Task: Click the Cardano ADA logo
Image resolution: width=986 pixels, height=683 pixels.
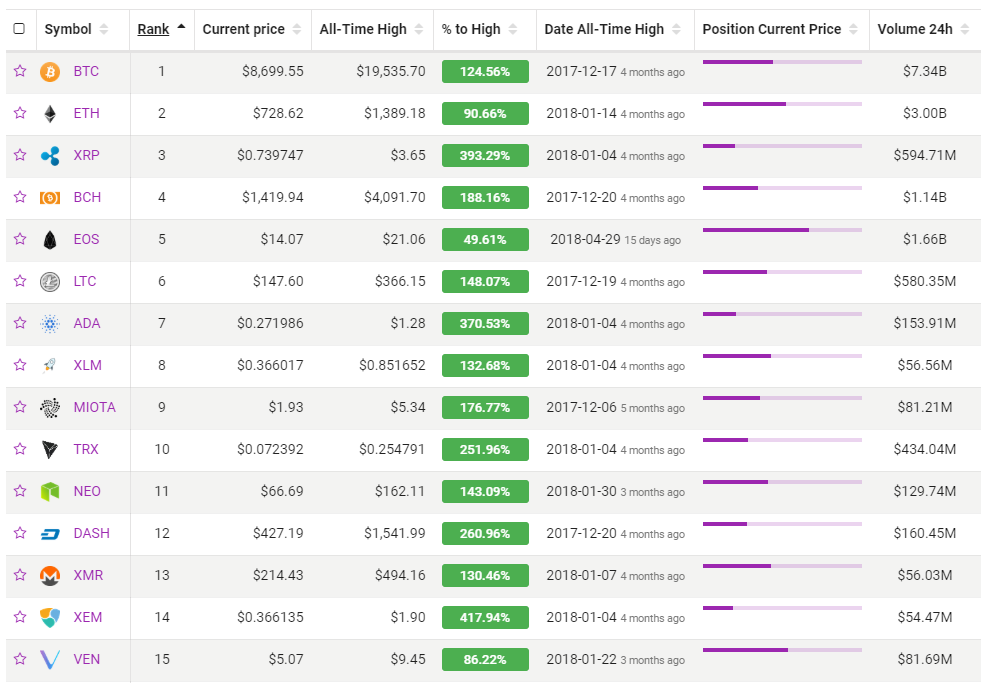Action: [50, 324]
